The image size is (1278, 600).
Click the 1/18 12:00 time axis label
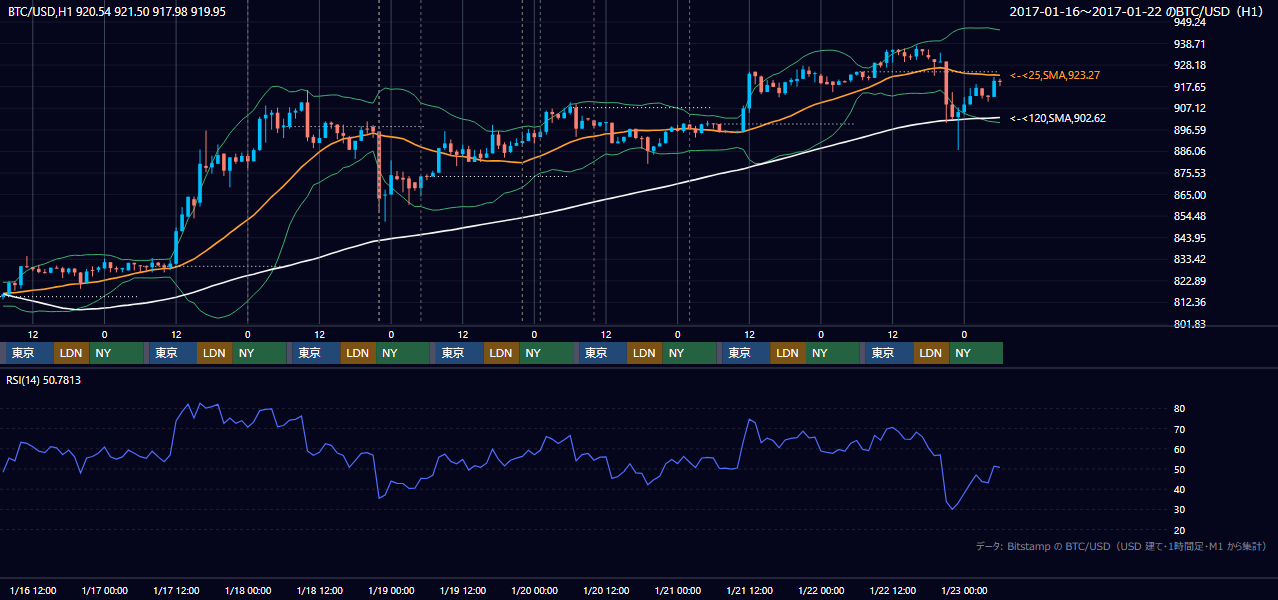pyautogui.click(x=319, y=590)
